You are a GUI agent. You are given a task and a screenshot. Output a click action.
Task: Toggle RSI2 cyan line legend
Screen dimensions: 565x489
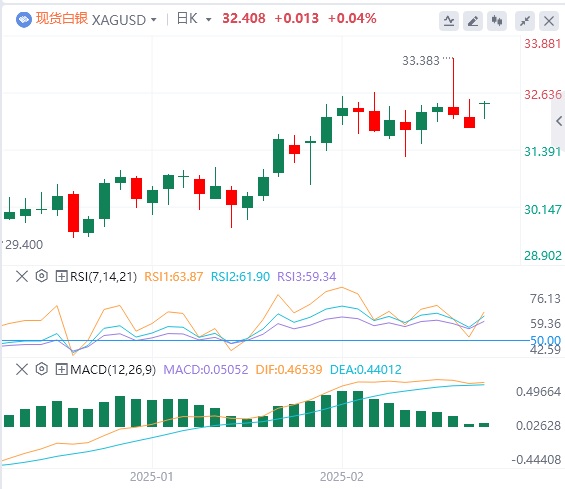point(240,277)
